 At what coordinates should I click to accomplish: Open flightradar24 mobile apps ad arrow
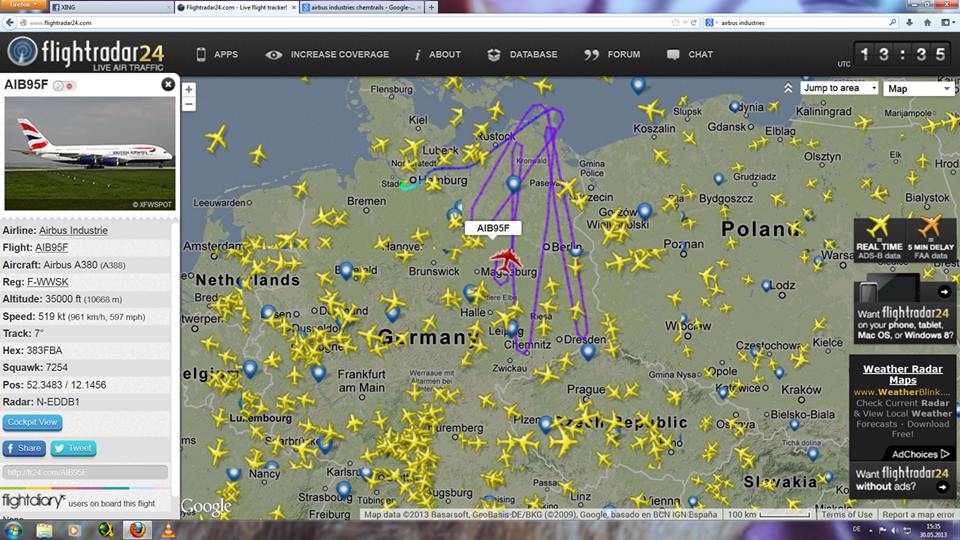click(944, 292)
